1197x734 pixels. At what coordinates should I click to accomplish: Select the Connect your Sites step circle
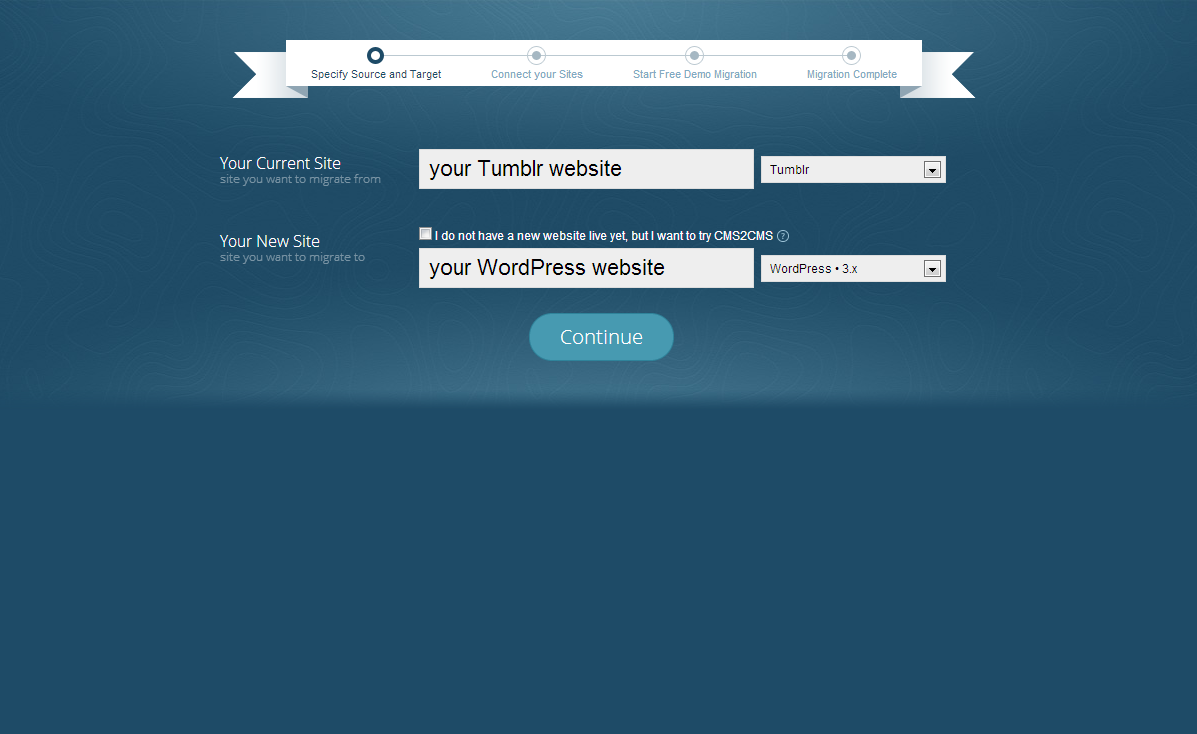click(x=537, y=56)
